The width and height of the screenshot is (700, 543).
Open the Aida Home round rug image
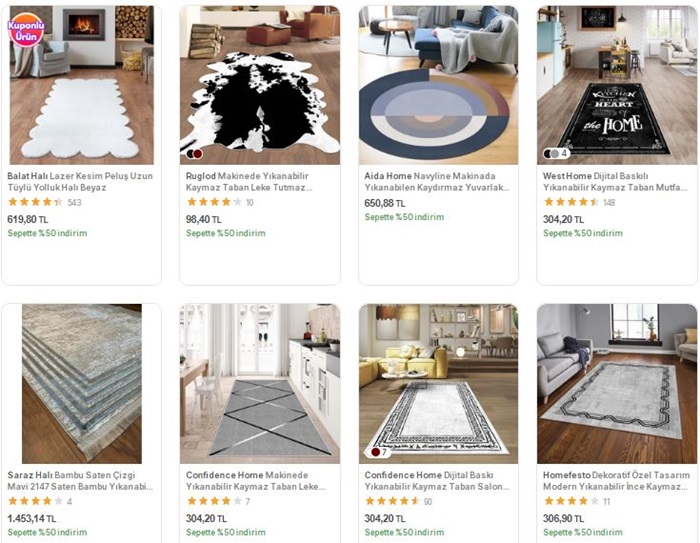point(438,85)
